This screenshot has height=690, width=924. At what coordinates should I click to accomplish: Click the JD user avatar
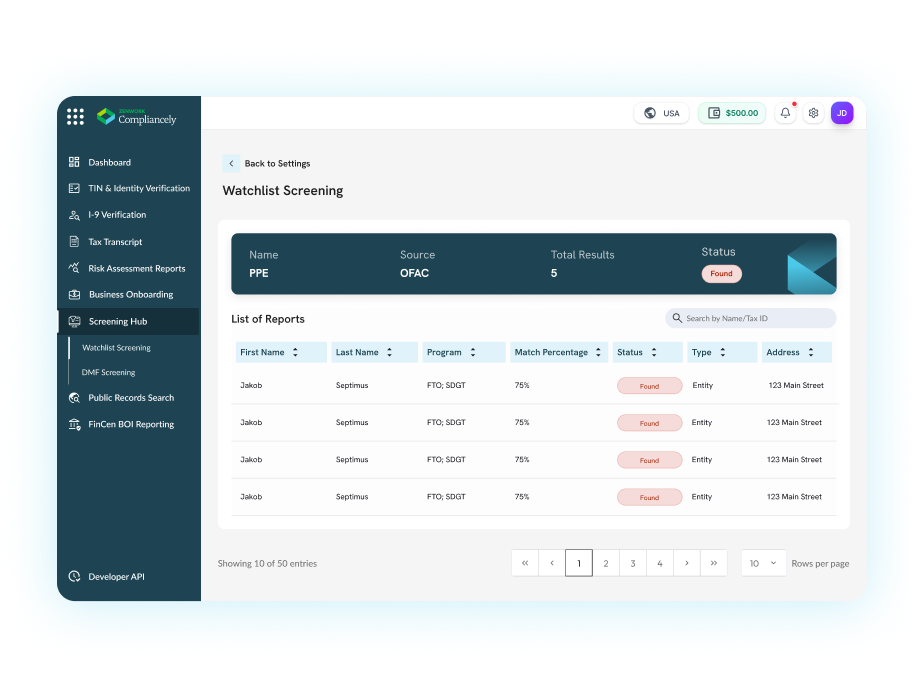842,113
